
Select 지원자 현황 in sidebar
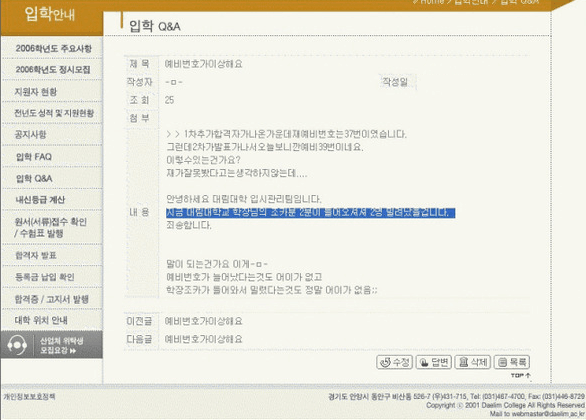(36, 92)
